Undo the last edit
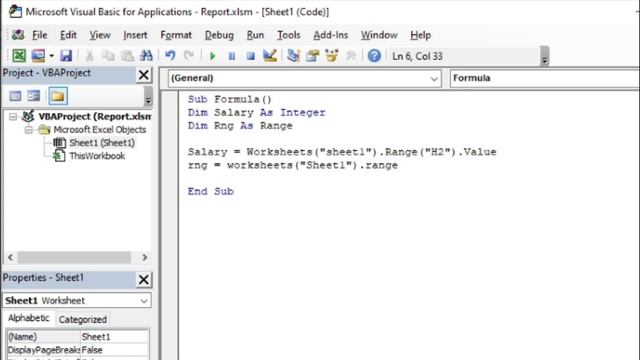The width and height of the screenshot is (640, 360). [x=170, y=56]
